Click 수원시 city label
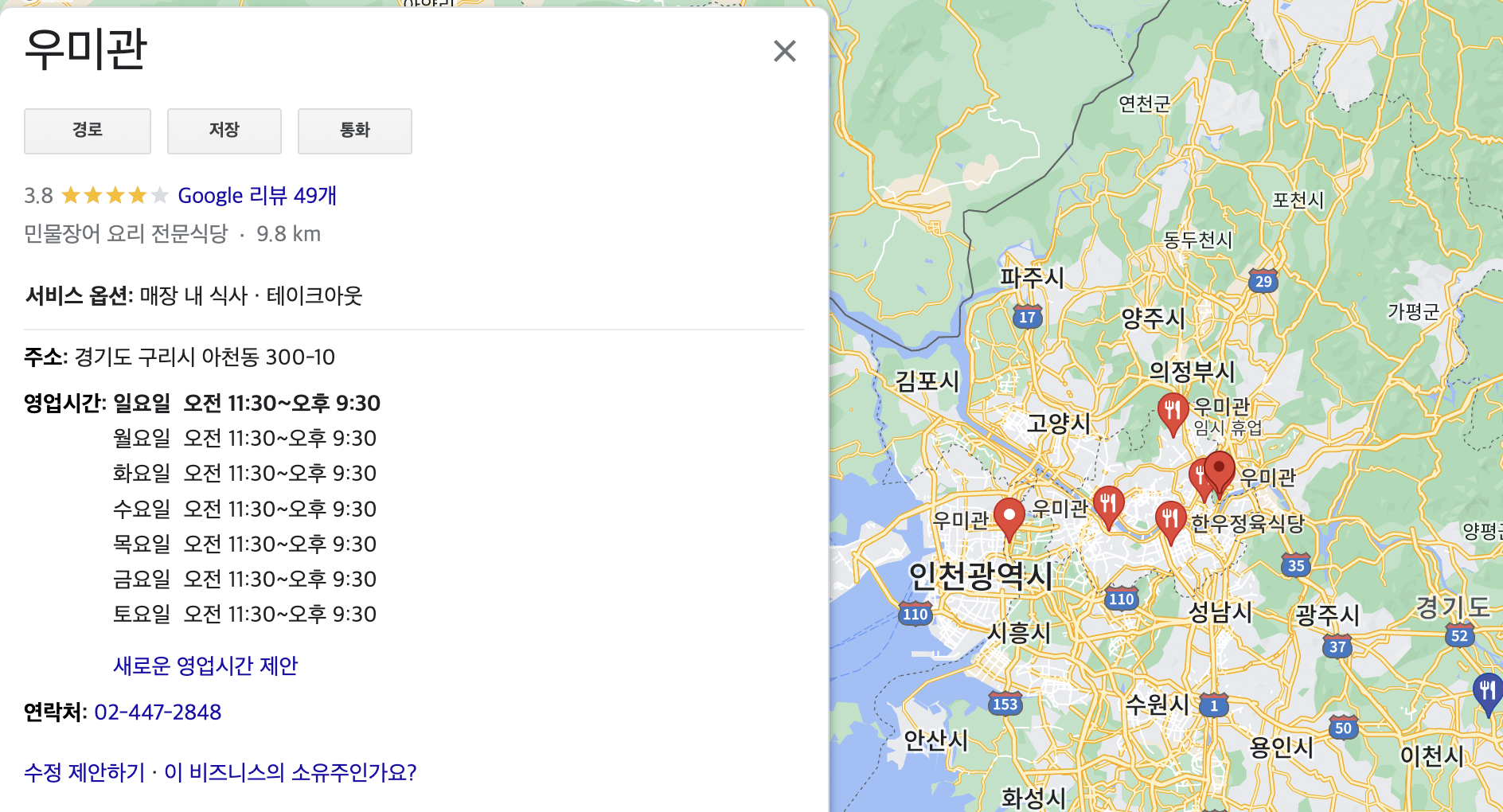This screenshot has width=1503, height=812. (x=1158, y=704)
